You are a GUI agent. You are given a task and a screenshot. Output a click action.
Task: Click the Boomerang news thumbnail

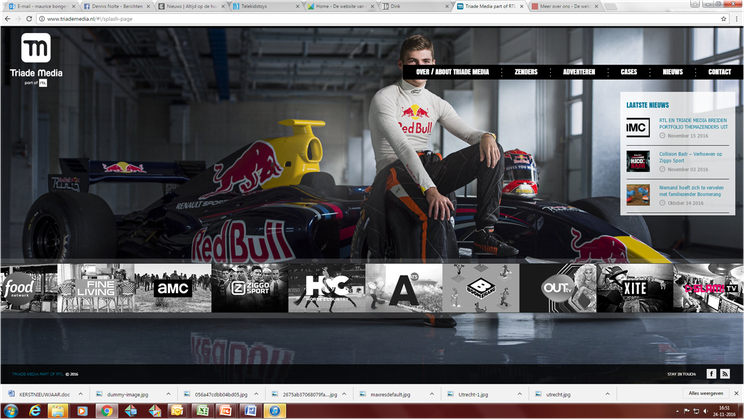(x=638, y=195)
